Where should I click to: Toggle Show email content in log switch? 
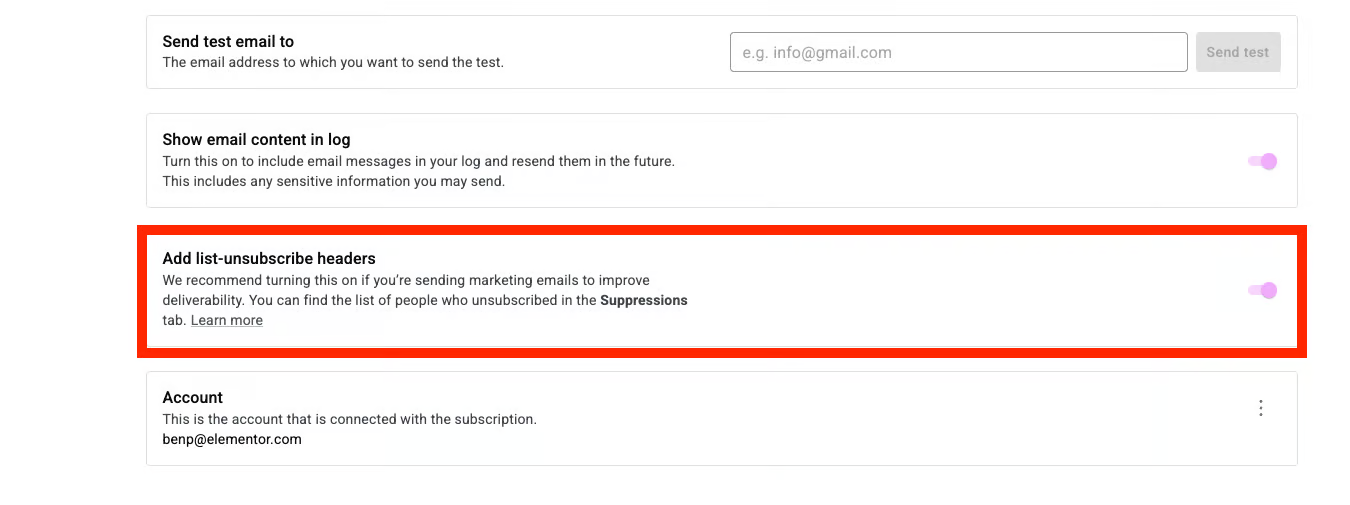click(1263, 161)
